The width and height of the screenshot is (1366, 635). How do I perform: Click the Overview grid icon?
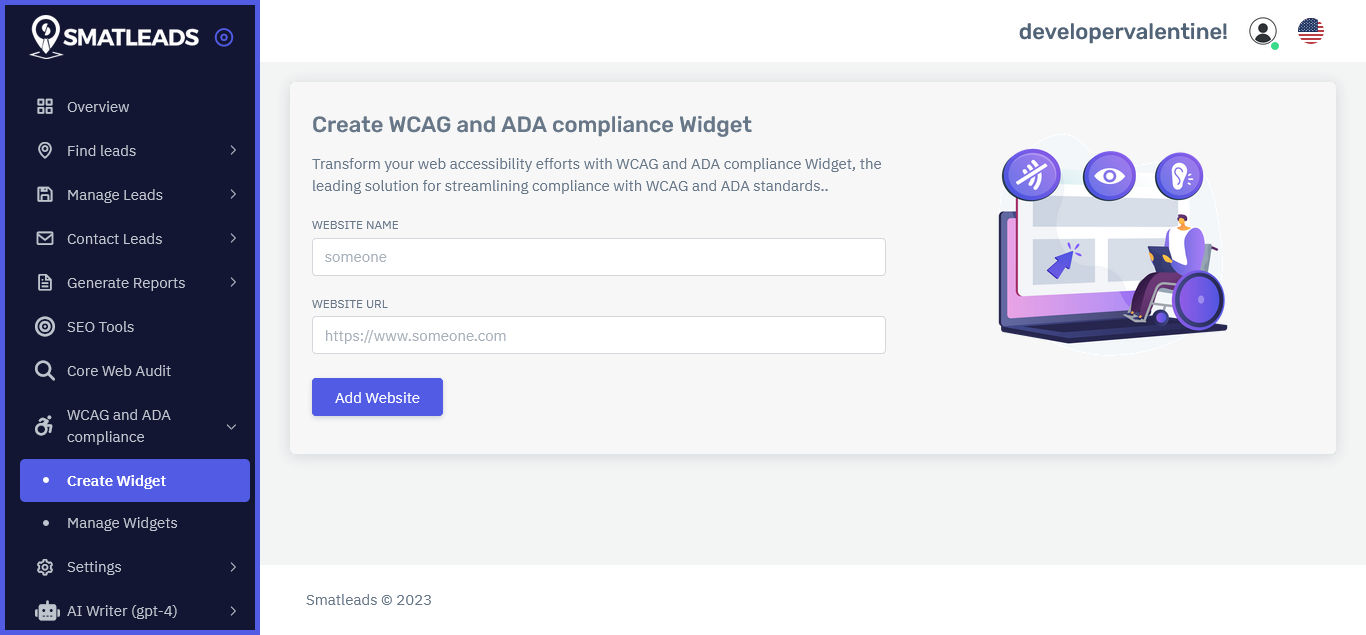pos(45,107)
